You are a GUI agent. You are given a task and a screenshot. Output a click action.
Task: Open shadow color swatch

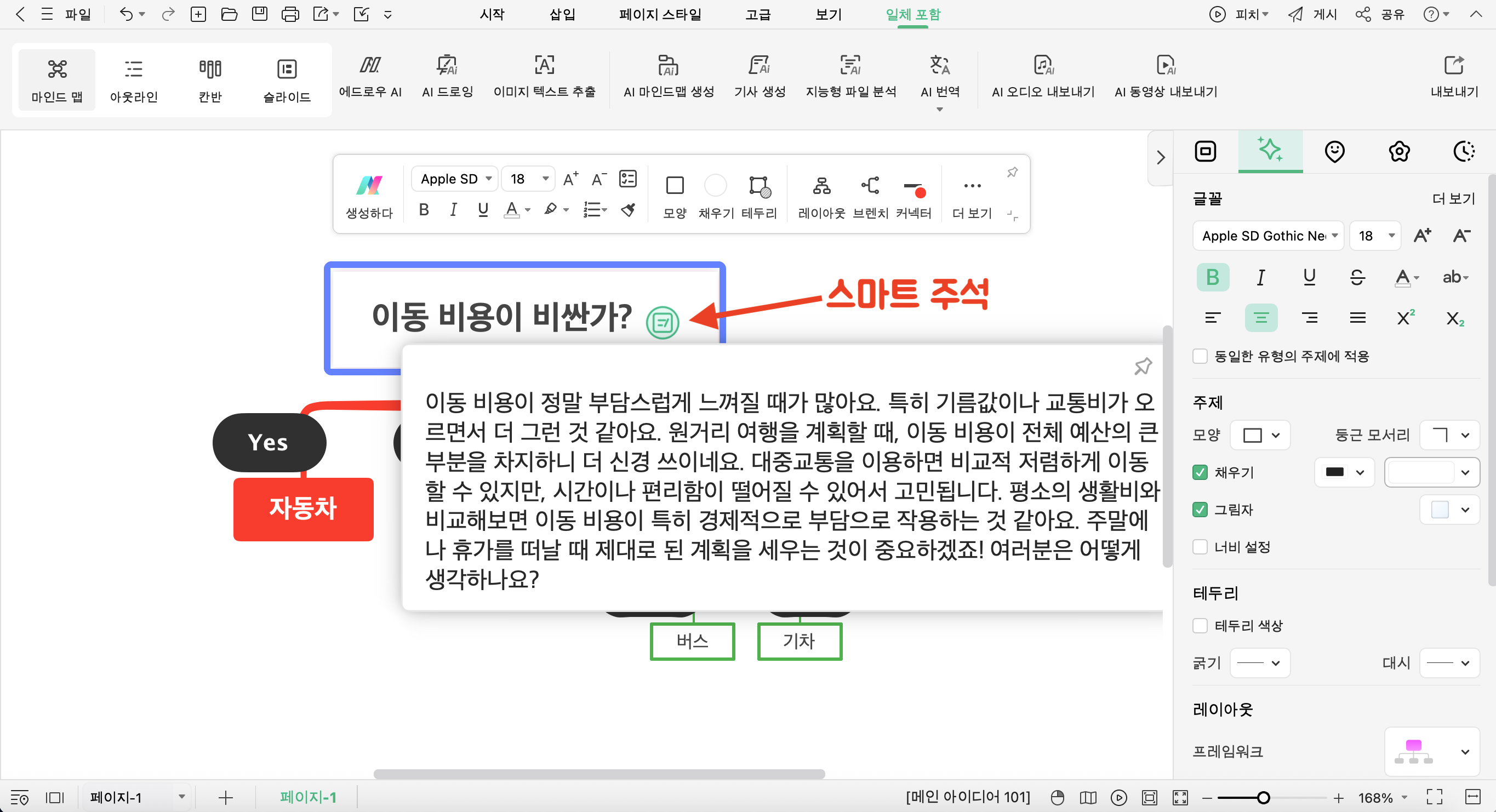(x=1449, y=510)
